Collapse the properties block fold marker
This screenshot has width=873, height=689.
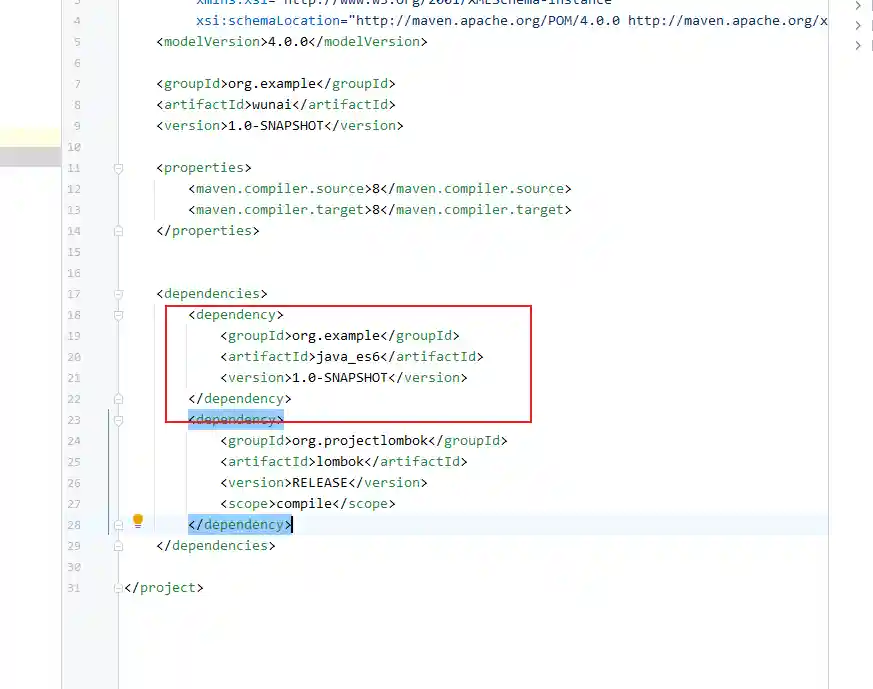pos(118,168)
